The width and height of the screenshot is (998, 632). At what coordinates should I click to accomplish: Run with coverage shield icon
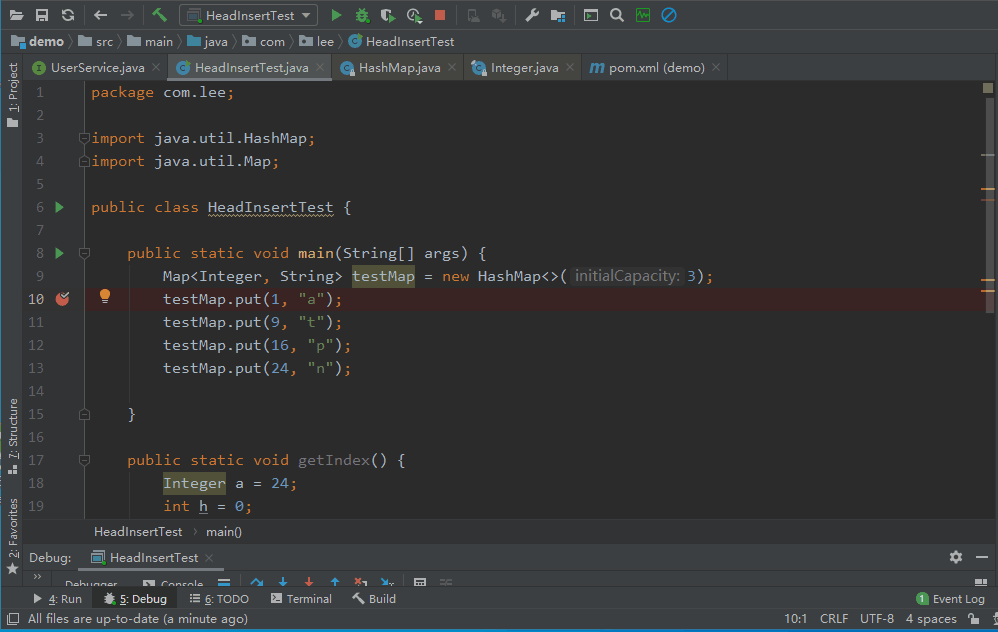click(x=388, y=15)
